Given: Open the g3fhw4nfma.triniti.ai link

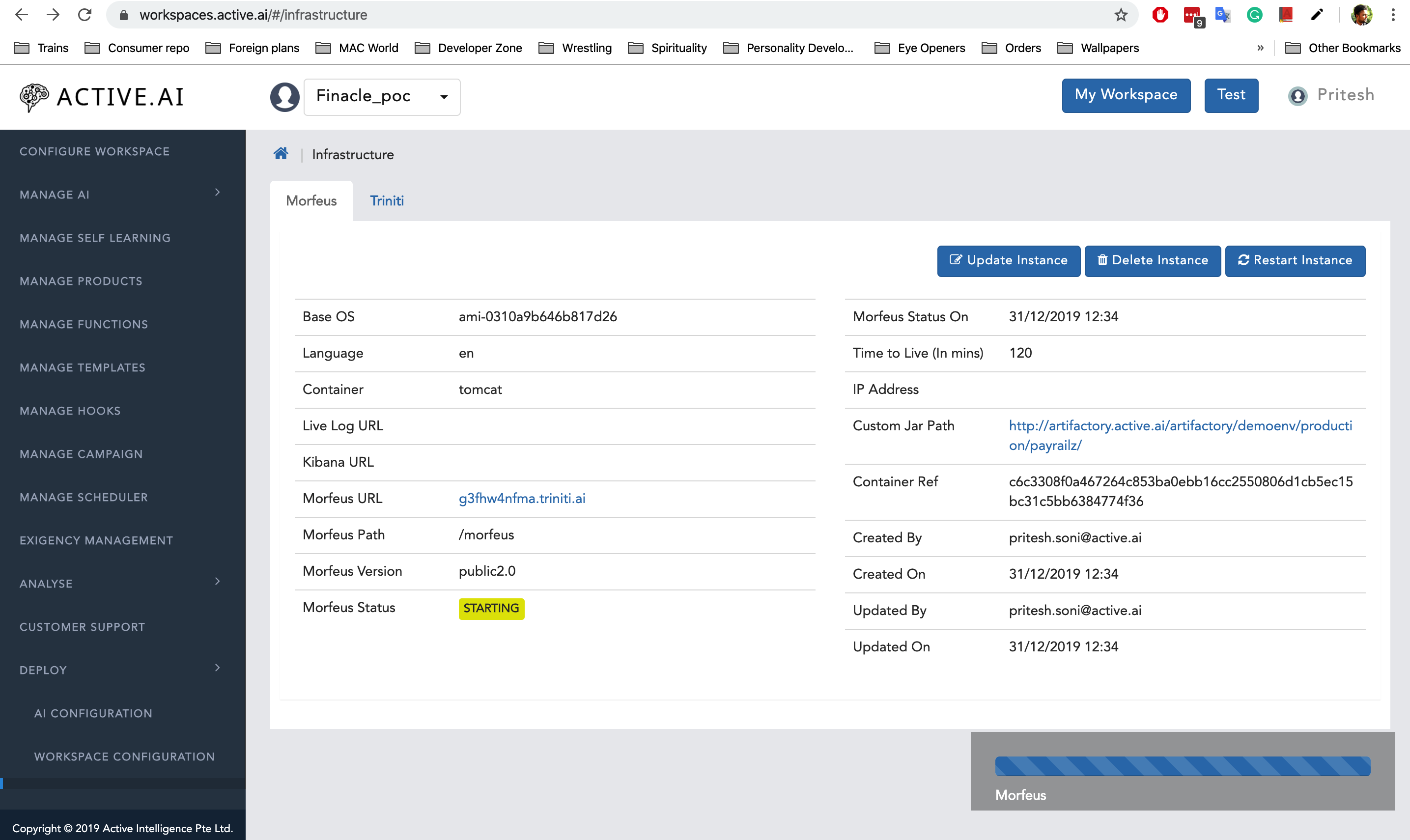Looking at the screenshot, I should tap(522, 498).
